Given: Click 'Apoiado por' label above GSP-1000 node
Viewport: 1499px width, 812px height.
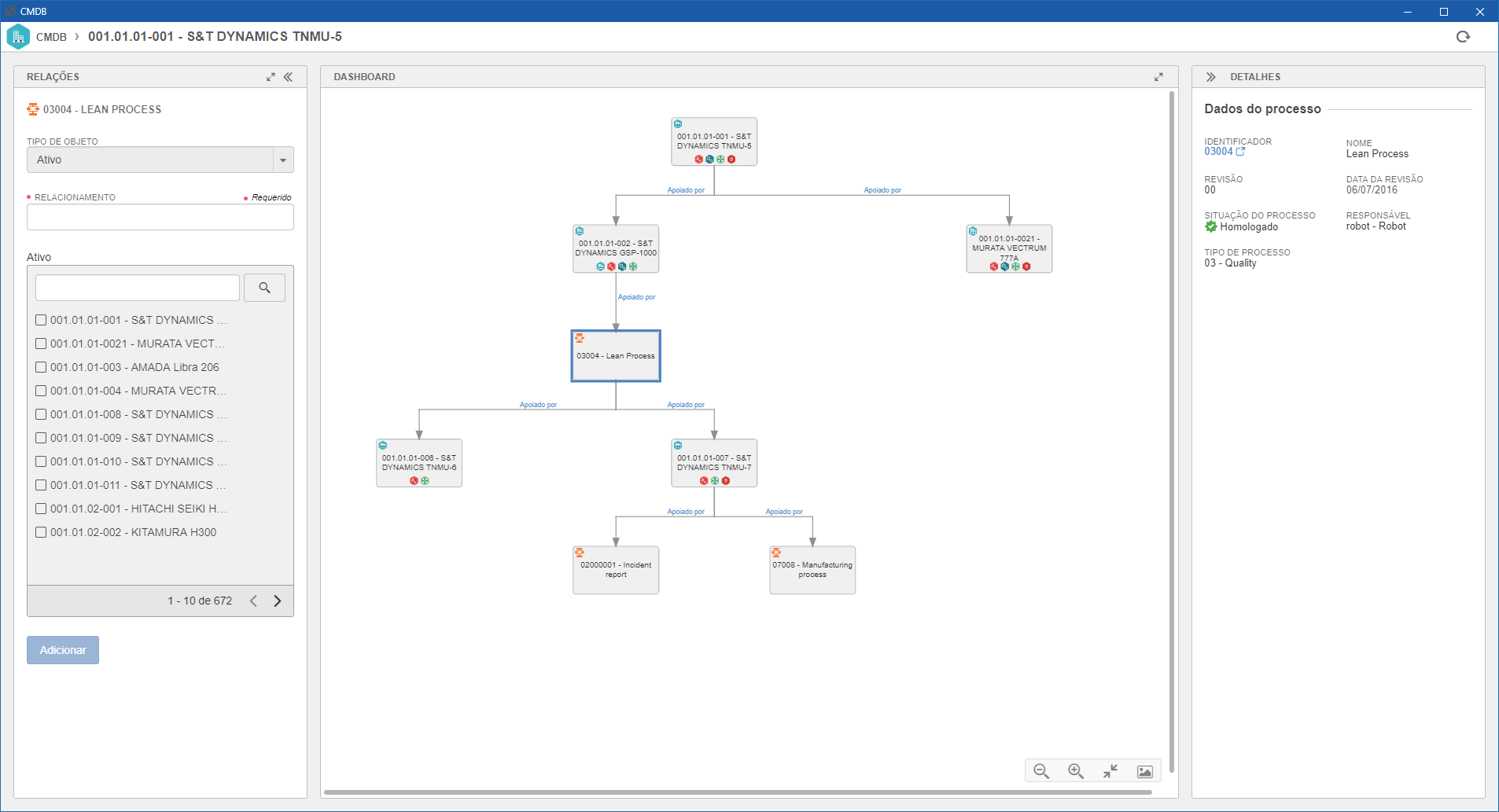Looking at the screenshot, I should click(x=686, y=190).
